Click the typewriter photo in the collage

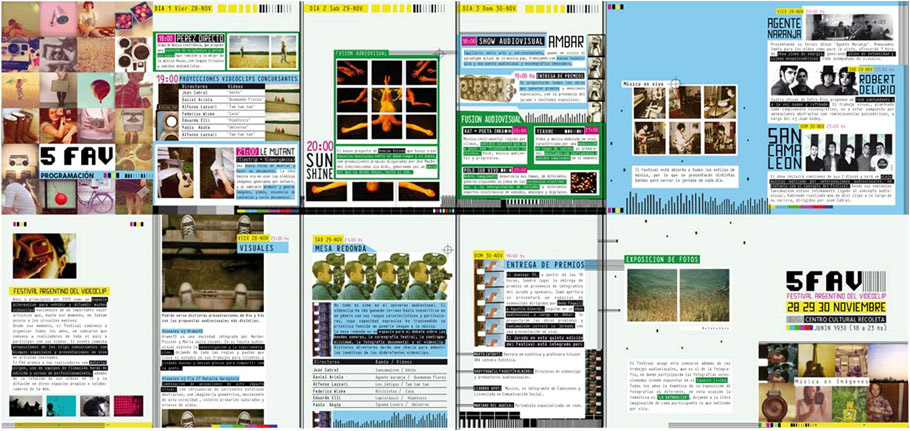[x=133, y=126]
